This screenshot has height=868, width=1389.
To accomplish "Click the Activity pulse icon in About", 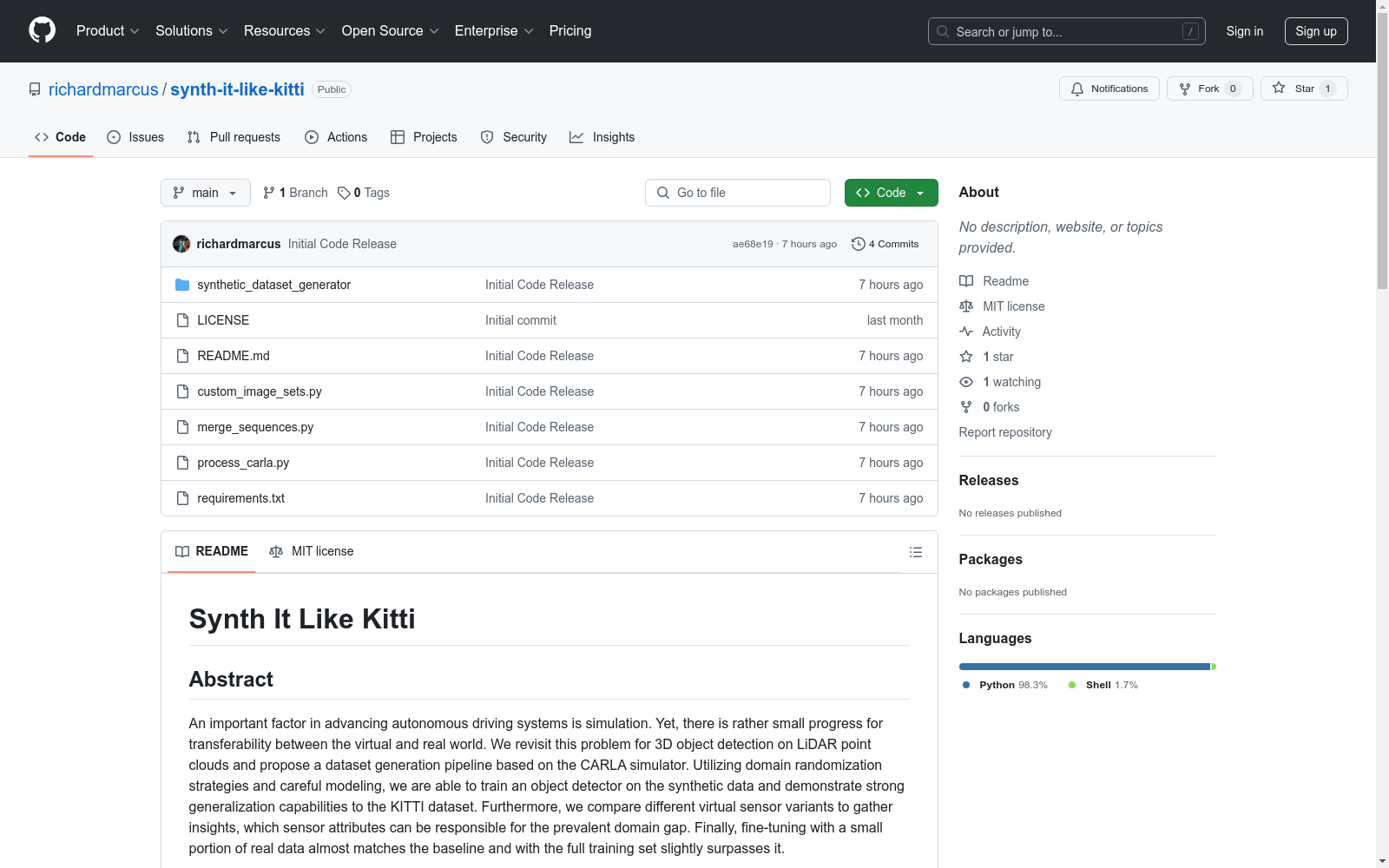I will [x=966, y=332].
